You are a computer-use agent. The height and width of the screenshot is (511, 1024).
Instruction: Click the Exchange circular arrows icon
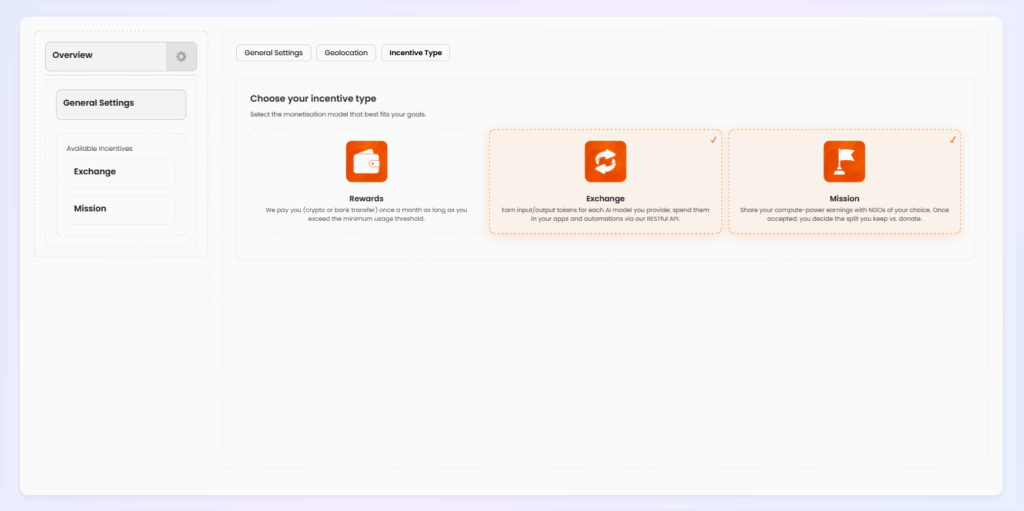(605, 161)
